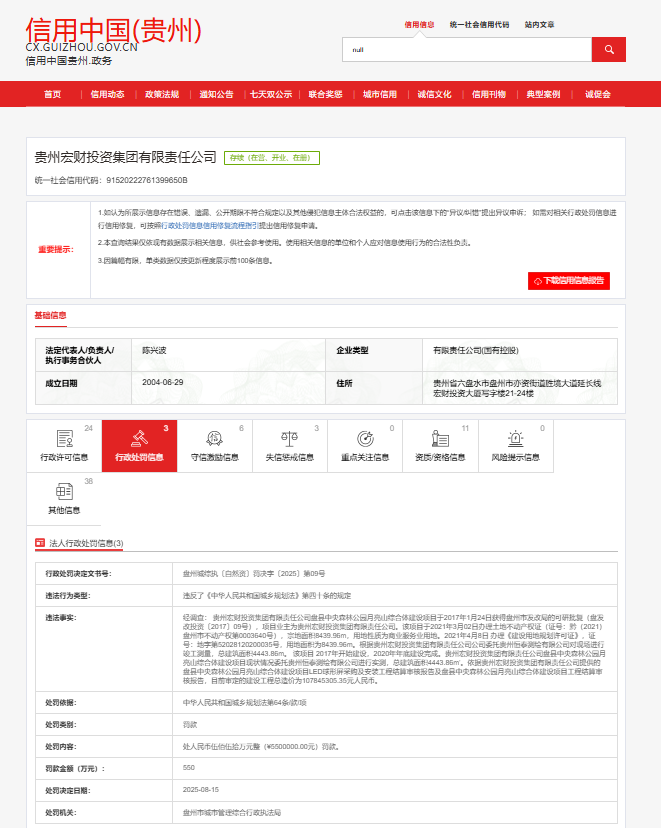The image size is (661, 828).
Task: Click enterprise type 有限责任公司(国有控股)
Action: (x=476, y=350)
